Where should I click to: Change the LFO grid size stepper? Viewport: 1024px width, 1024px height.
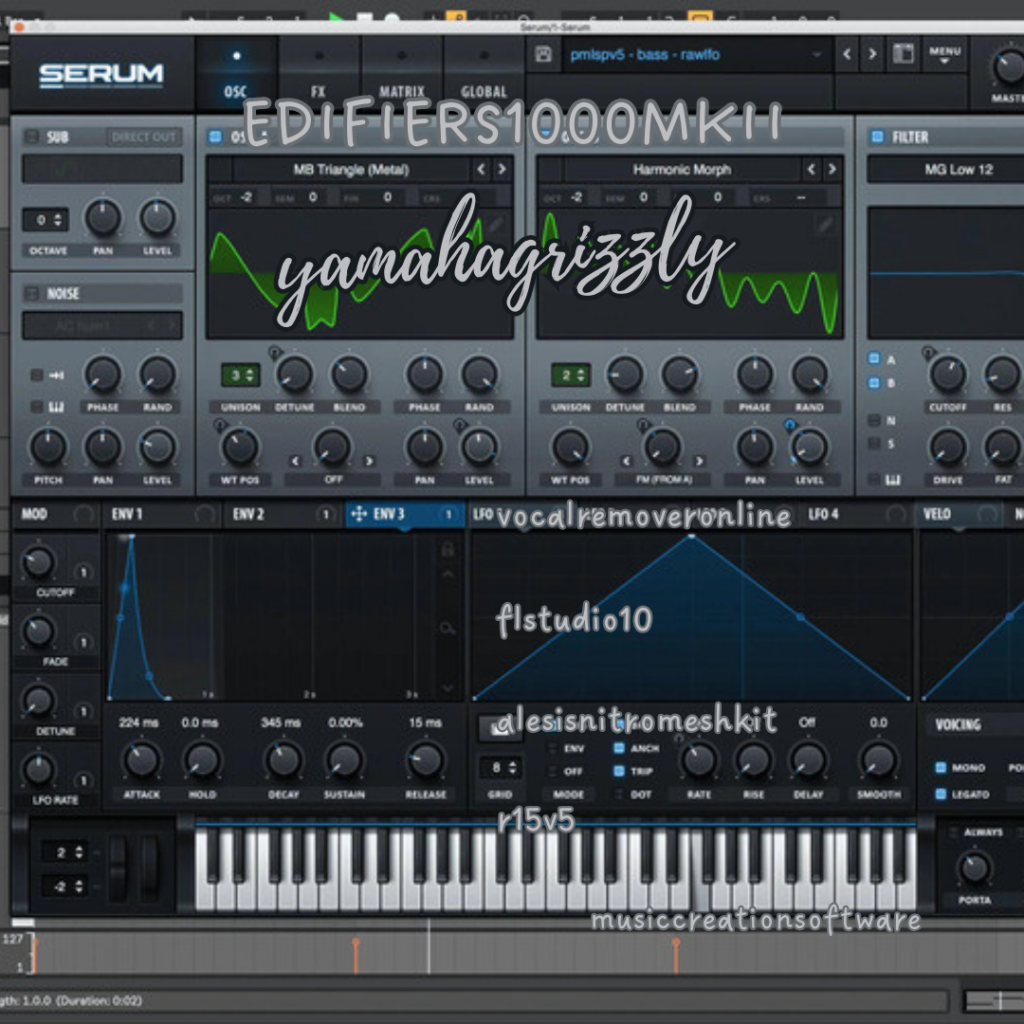point(500,768)
